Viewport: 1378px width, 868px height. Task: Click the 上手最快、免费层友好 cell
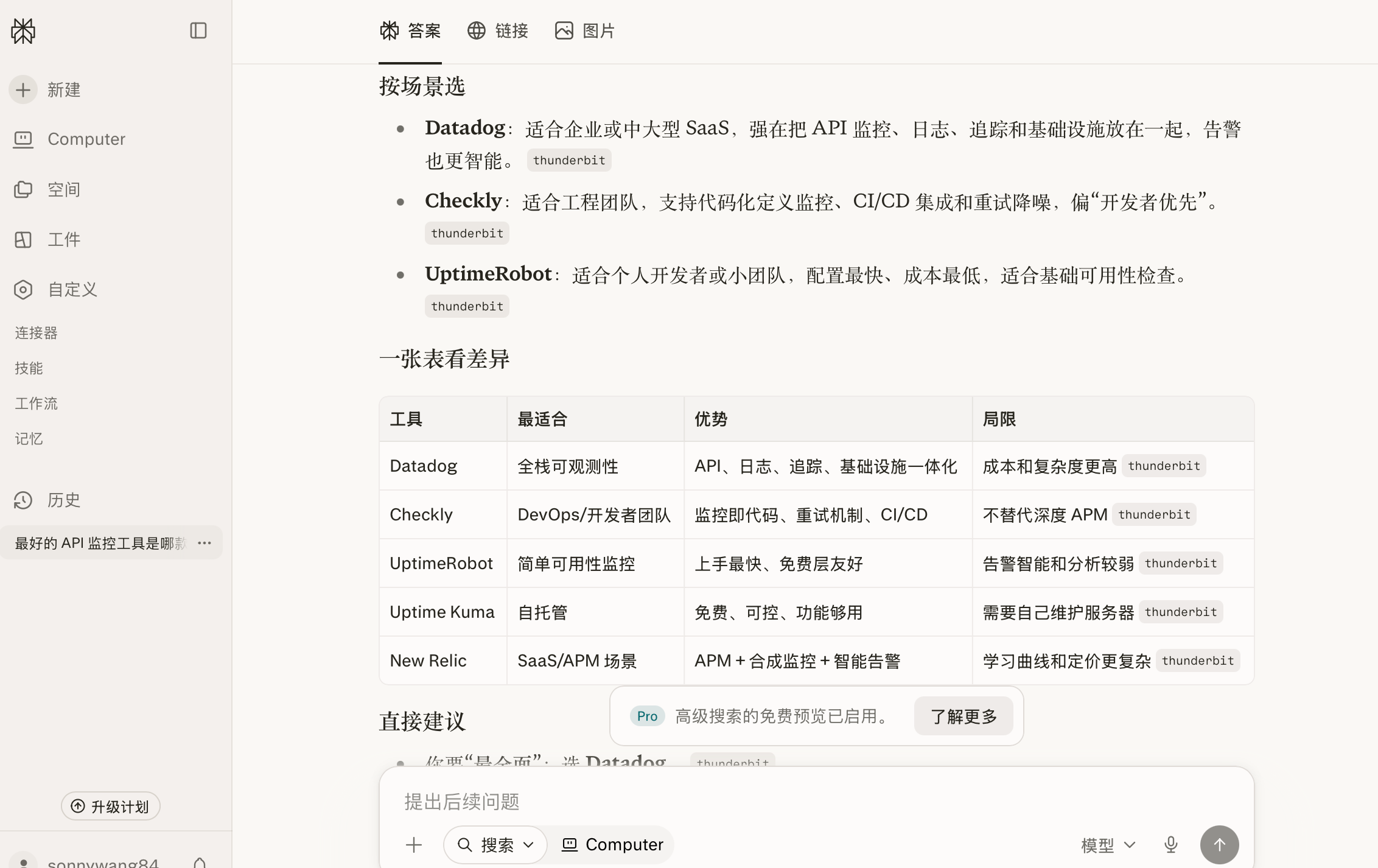point(828,564)
